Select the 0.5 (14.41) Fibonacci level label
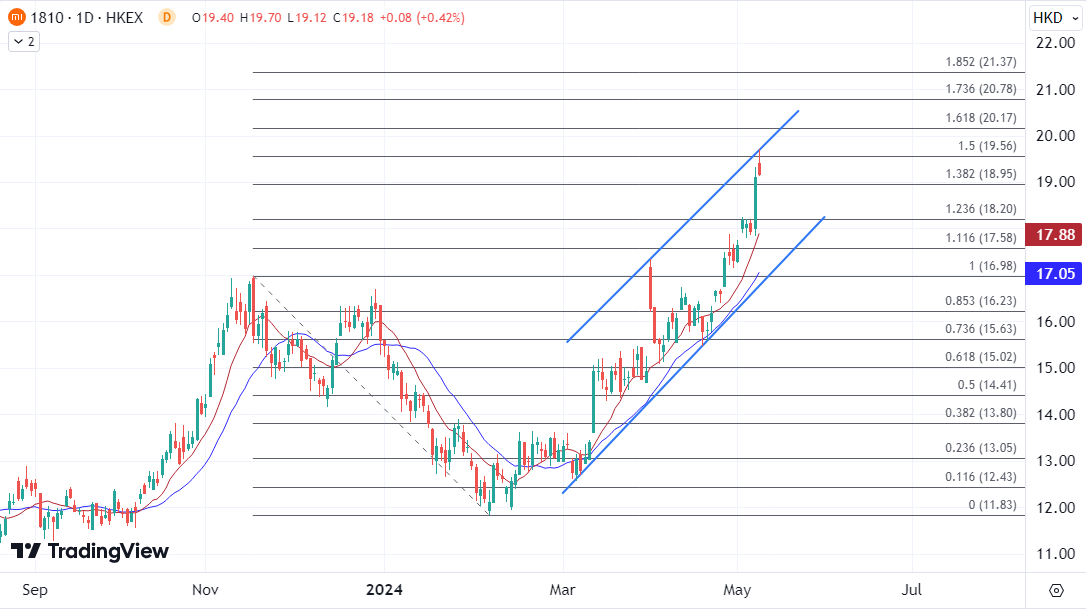Image resolution: width=1086 pixels, height=609 pixels. (x=987, y=385)
